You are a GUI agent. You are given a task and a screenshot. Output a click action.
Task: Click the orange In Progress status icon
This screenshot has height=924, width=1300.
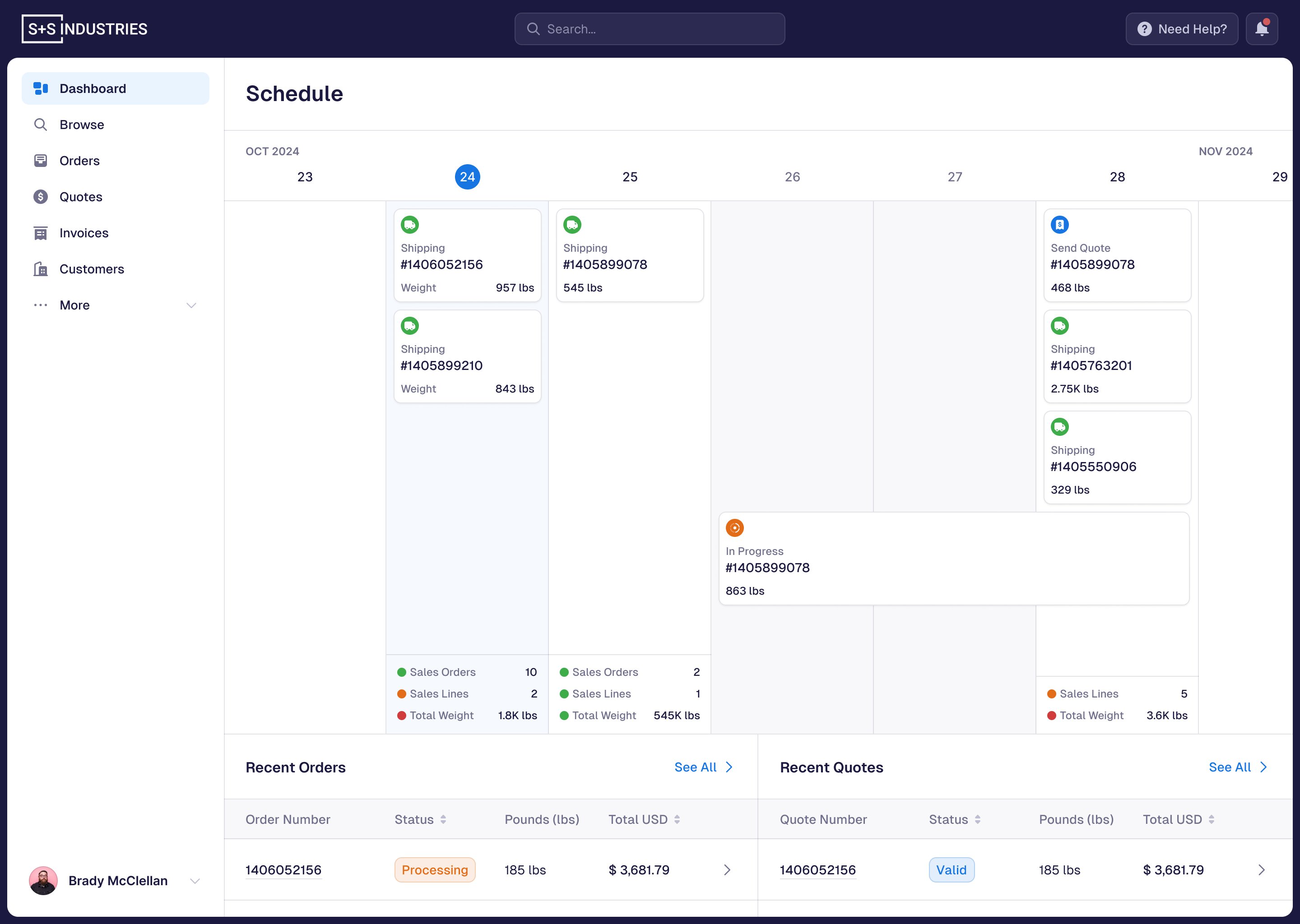[x=734, y=528]
